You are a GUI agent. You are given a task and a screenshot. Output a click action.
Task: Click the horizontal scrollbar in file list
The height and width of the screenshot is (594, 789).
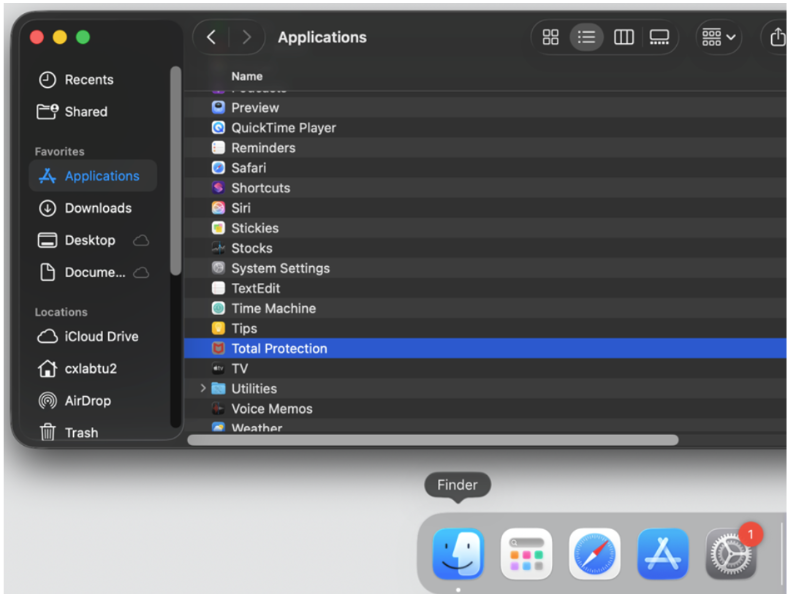point(432,440)
